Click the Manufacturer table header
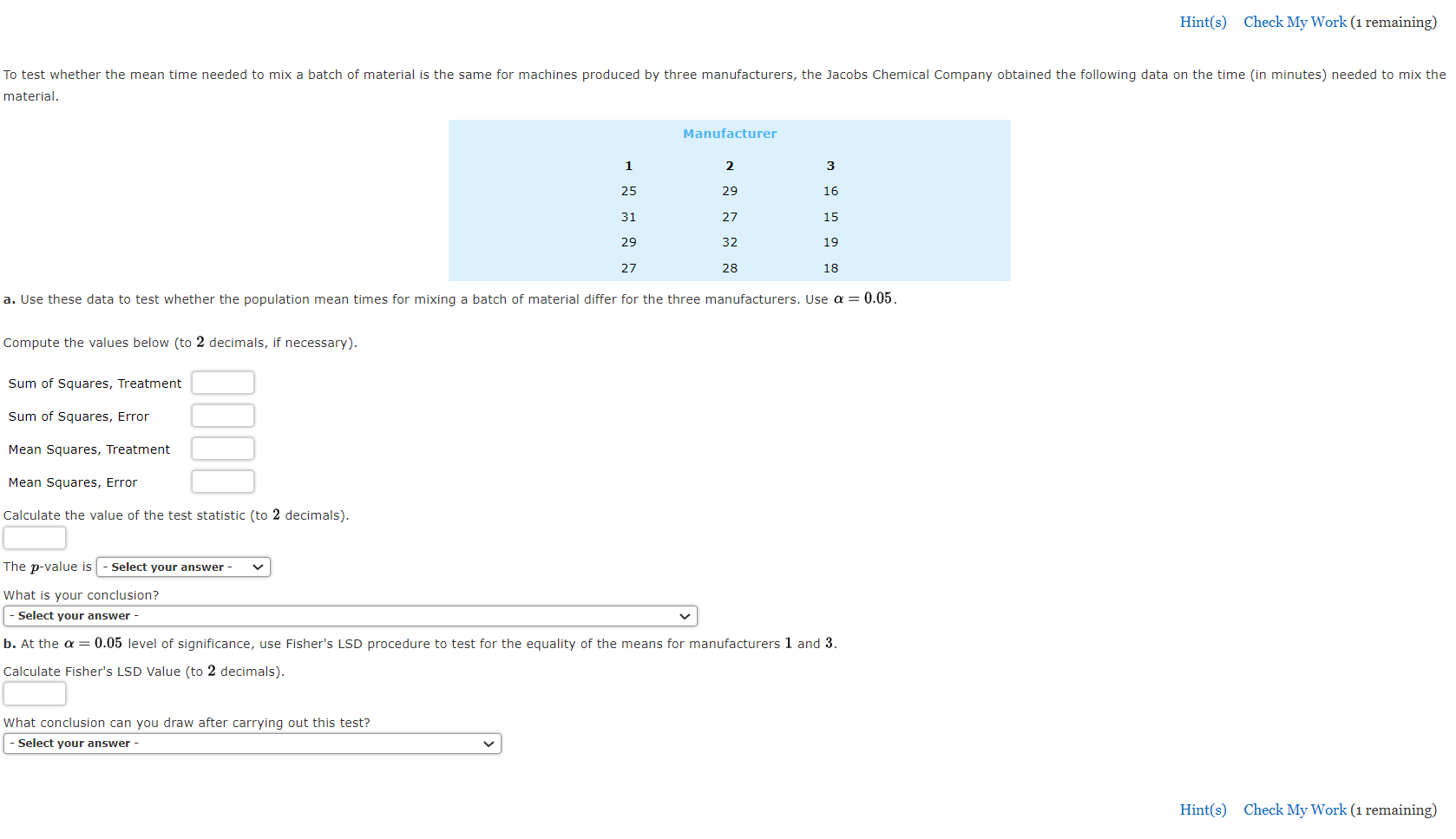The width and height of the screenshot is (1456, 839). [x=729, y=133]
